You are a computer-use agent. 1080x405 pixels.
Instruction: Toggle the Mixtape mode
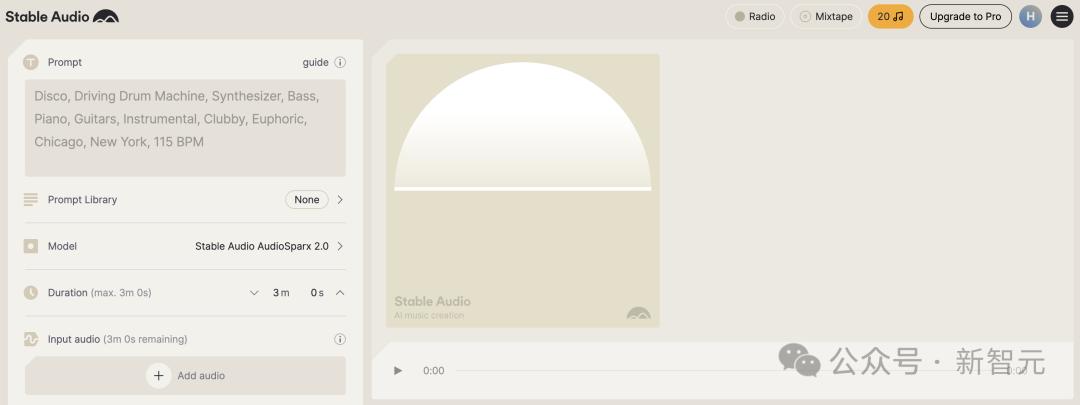825,17
